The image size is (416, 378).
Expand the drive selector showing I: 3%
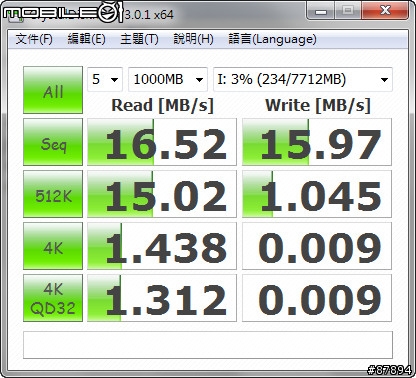click(303, 79)
